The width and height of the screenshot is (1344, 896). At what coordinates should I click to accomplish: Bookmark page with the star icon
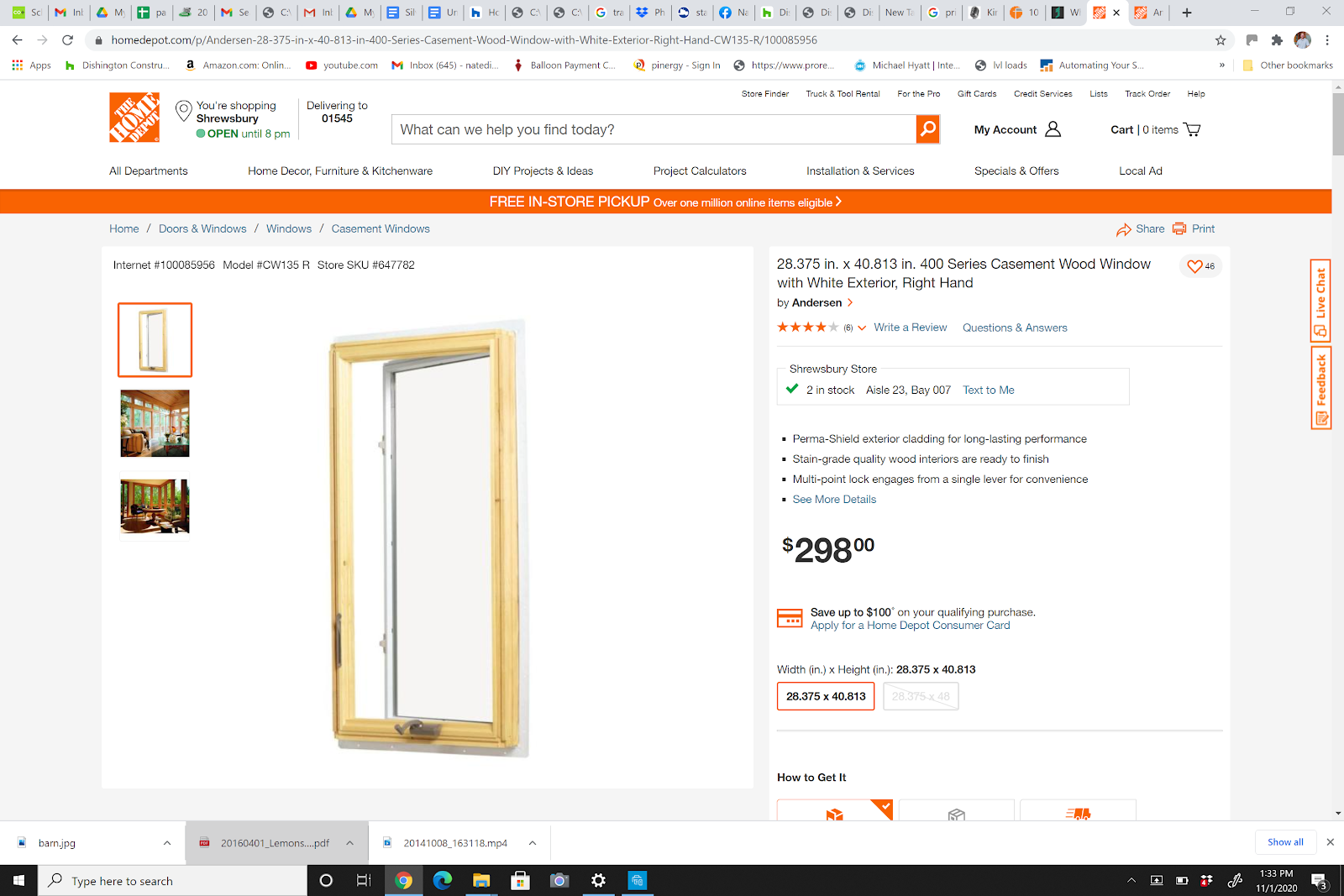1221,39
